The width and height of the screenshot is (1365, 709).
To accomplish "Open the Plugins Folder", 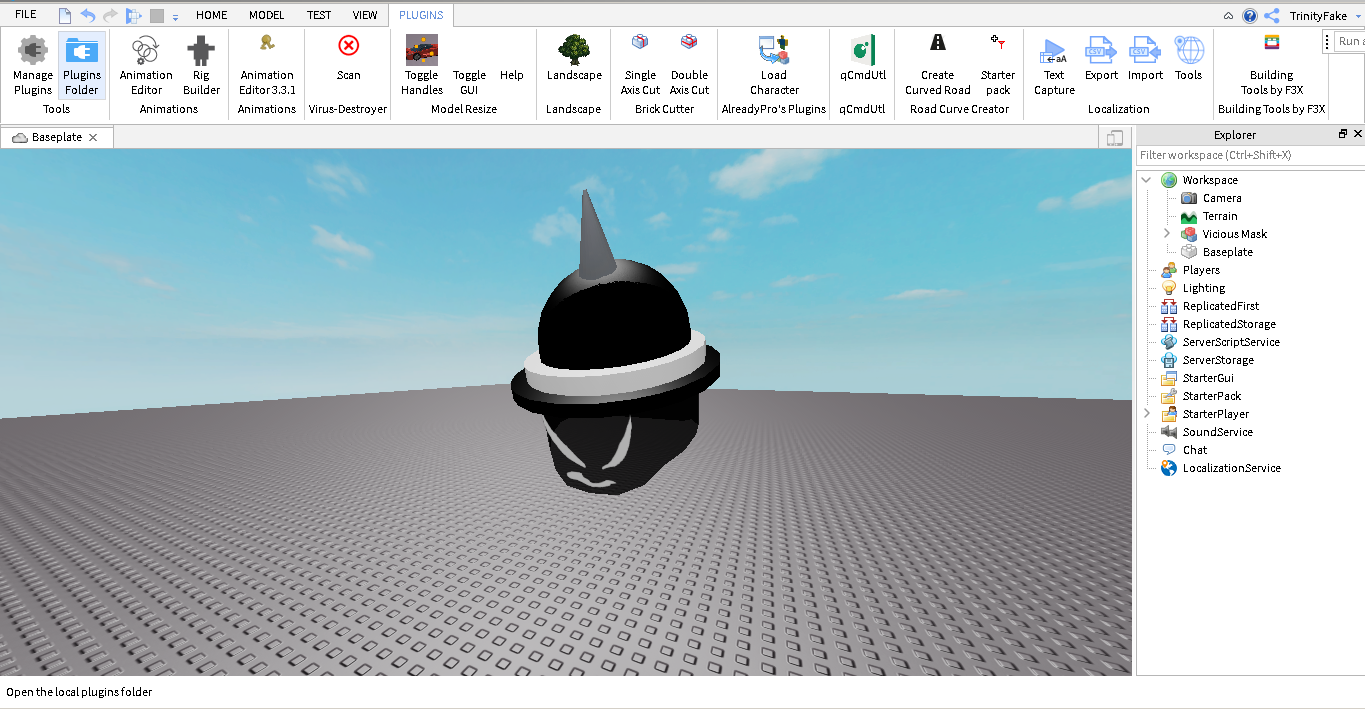I will click(82, 66).
